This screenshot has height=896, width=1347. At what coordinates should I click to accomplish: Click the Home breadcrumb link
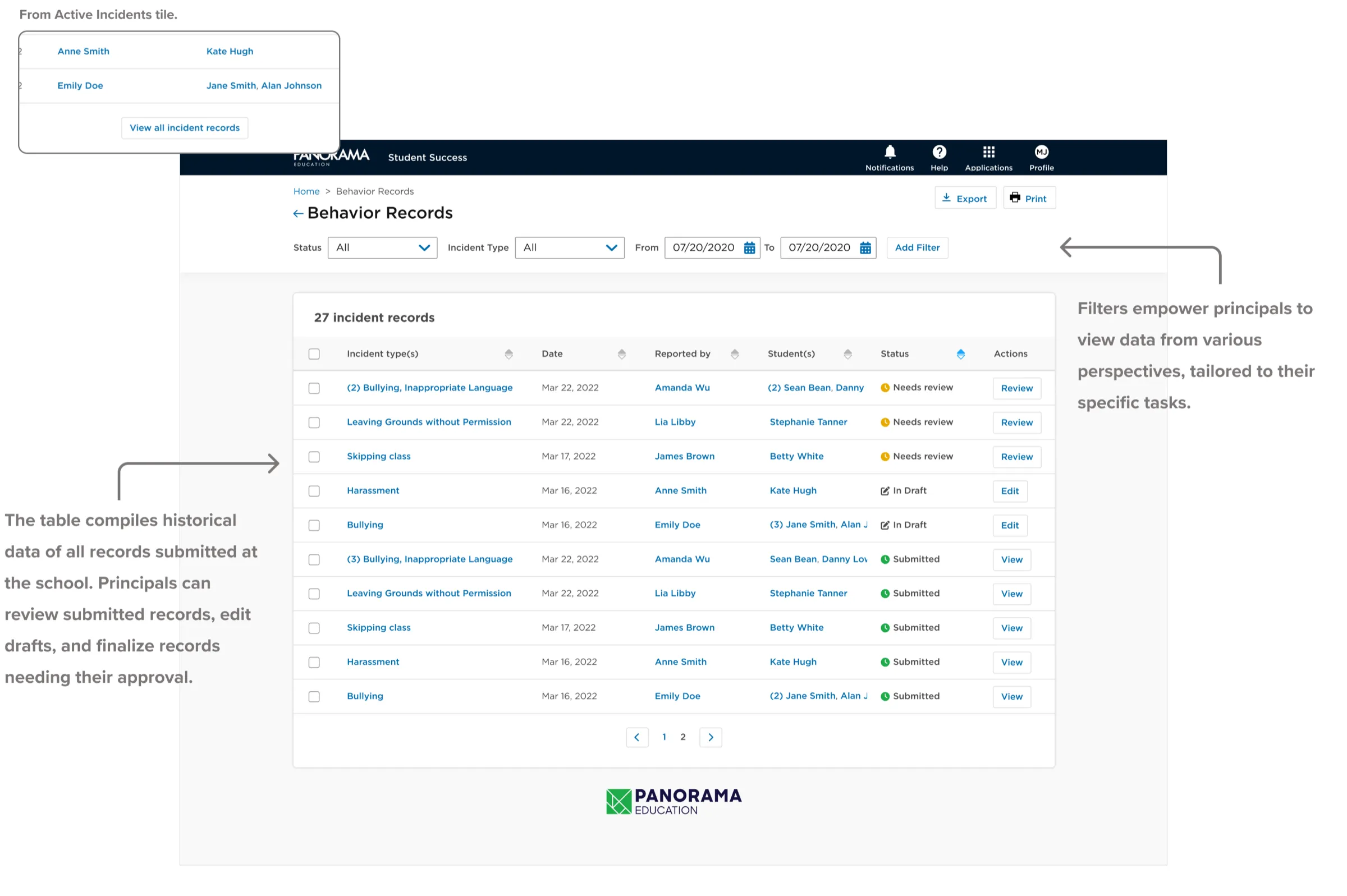[x=306, y=191]
